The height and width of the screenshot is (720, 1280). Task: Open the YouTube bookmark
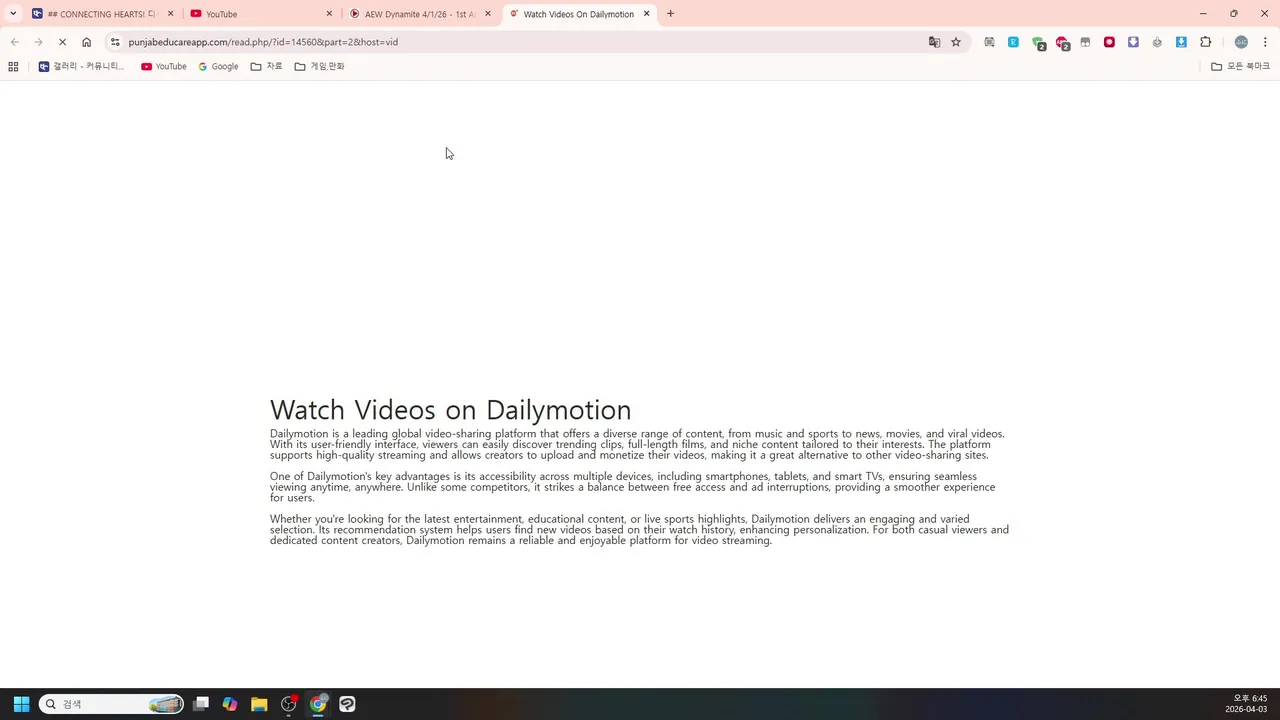pyautogui.click(x=164, y=66)
